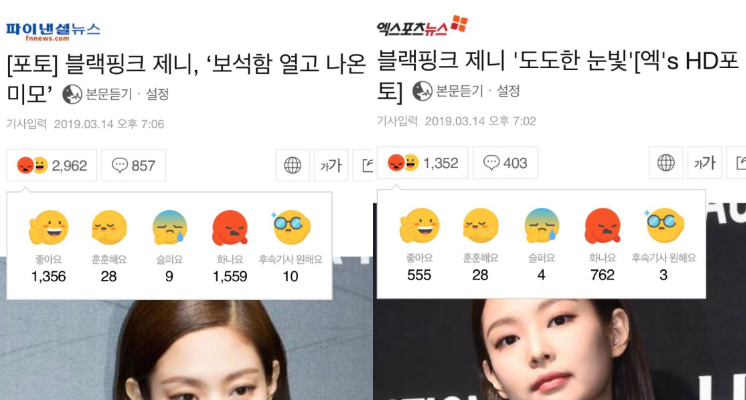746x400 pixels.
Task: Select the 후속기사 원해요 emoji with 3 votes
Action: (x=664, y=225)
